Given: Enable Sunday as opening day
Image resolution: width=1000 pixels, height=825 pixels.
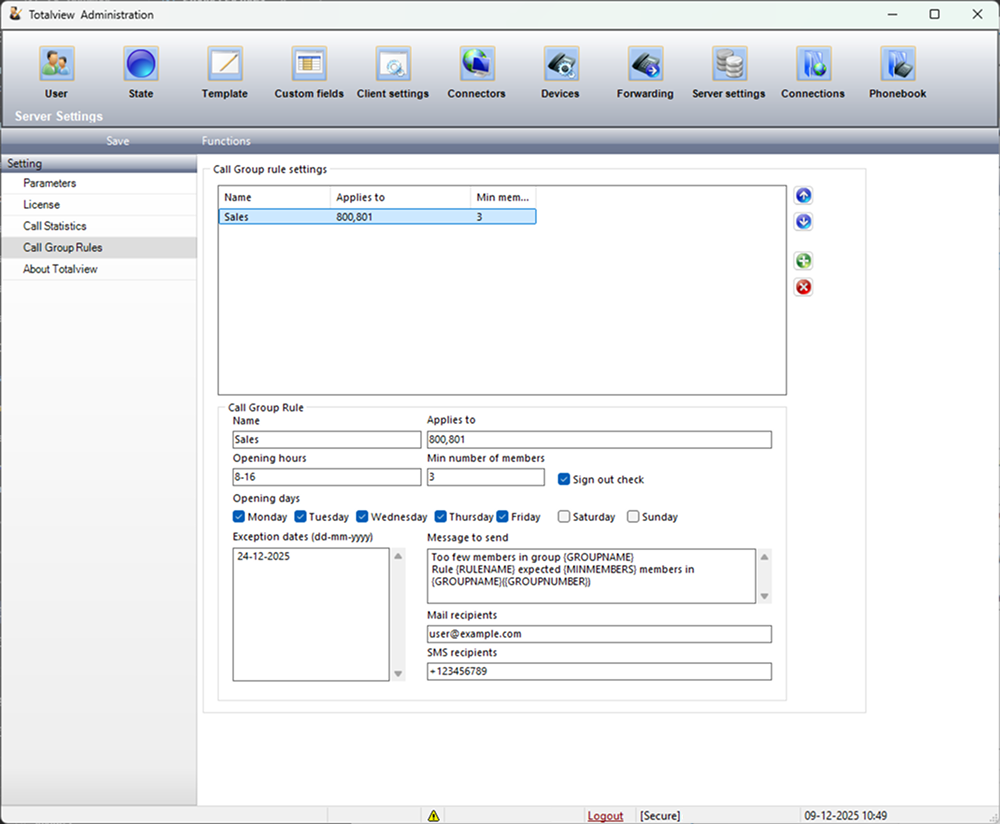Looking at the screenshot, I should click(633, 516).
